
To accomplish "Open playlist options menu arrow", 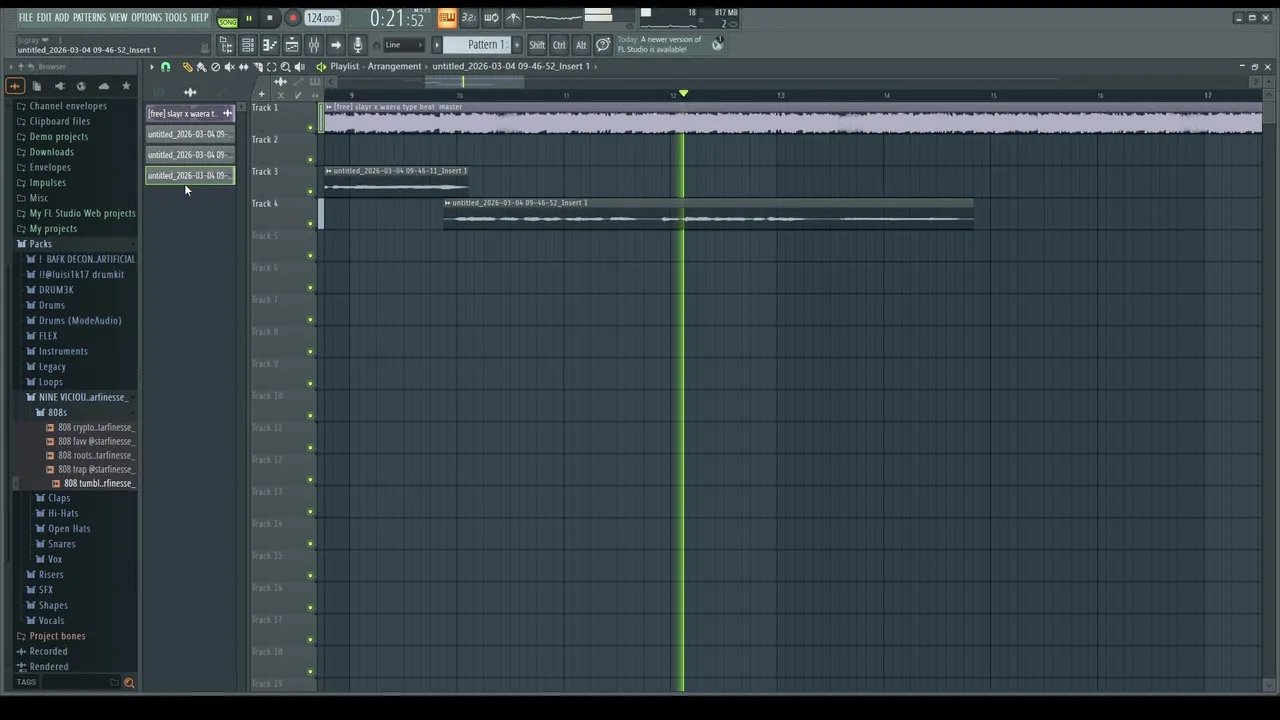I will (152, 67).
